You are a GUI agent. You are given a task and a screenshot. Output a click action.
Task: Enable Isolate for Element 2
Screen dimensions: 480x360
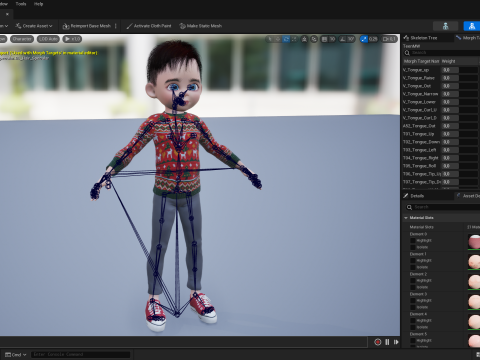coord(413,287)
